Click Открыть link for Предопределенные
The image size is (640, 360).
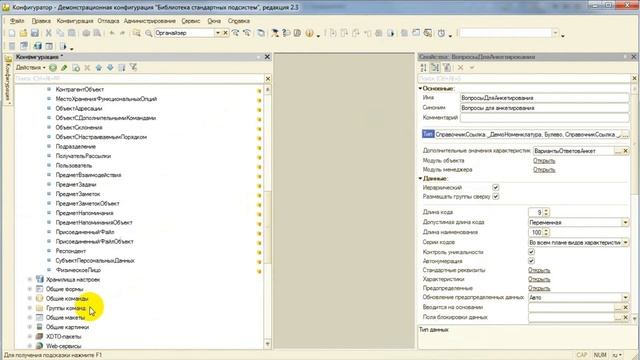[539, 288]
